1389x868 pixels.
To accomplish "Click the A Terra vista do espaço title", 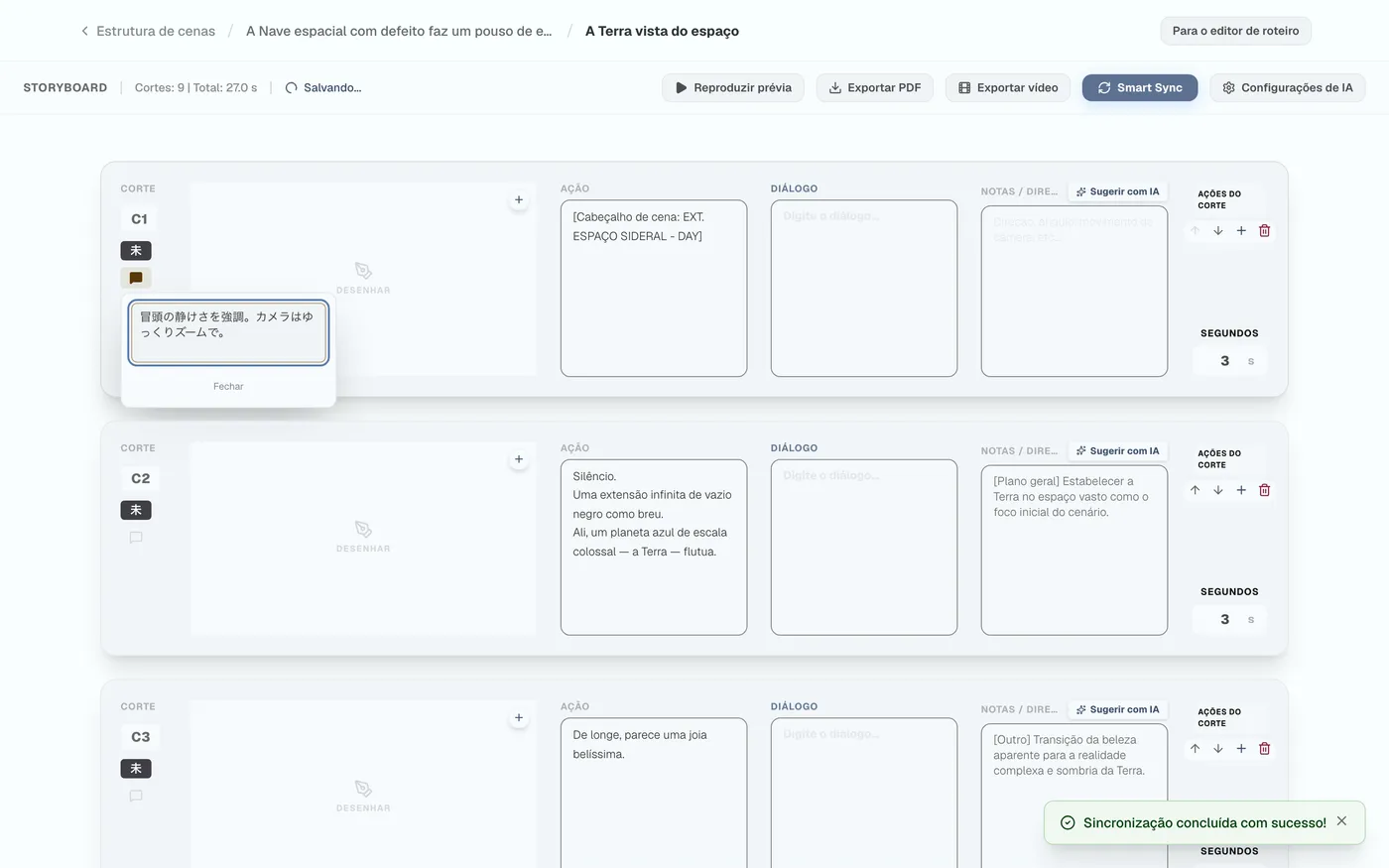I will pyautogui.click(x=662, y=31).
